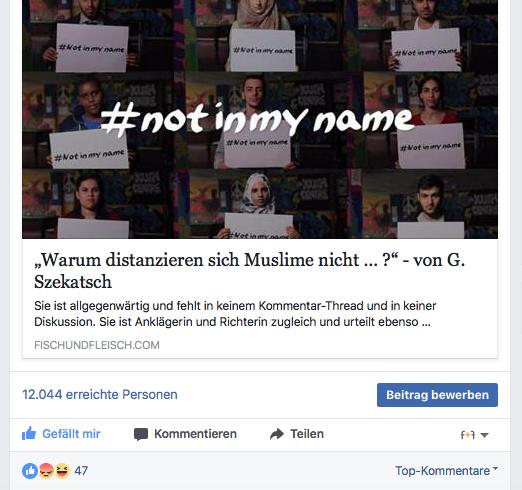
Task: Select the Teilen action label
Action: pyautogui.click(x=307, y=434)
